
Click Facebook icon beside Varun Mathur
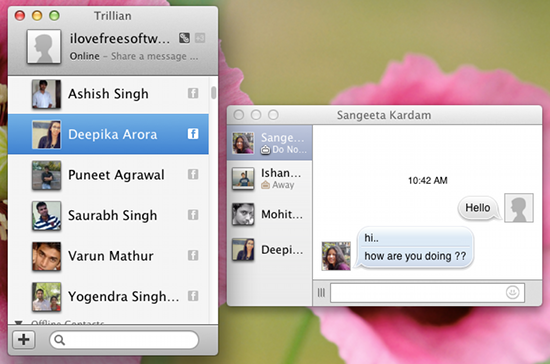click(x=193, y=255)
